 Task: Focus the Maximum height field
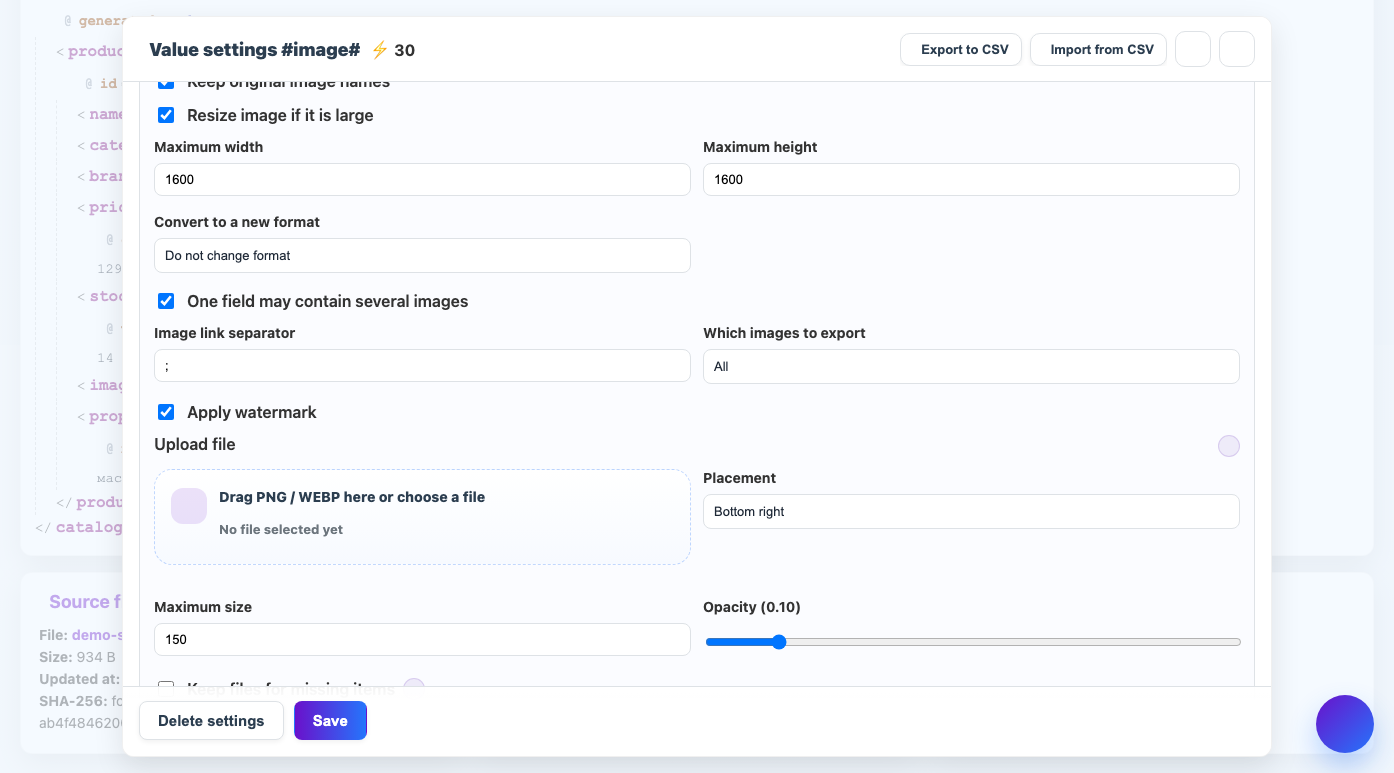pyautogui.click(x=971, y=179)
